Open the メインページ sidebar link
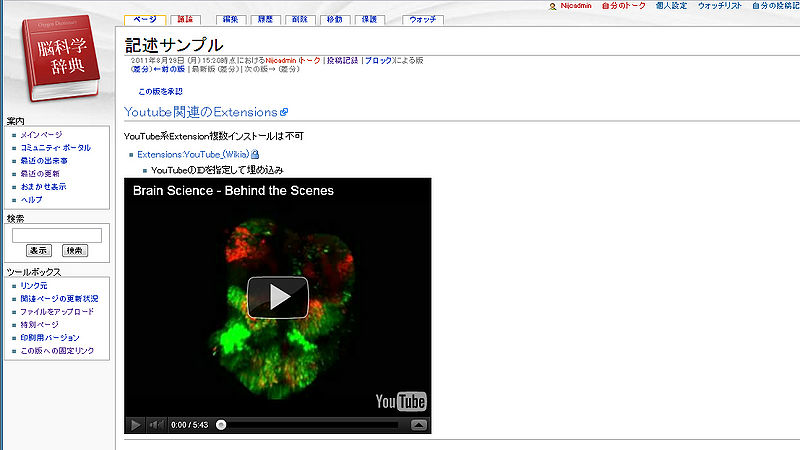 (x=41, y=134)
